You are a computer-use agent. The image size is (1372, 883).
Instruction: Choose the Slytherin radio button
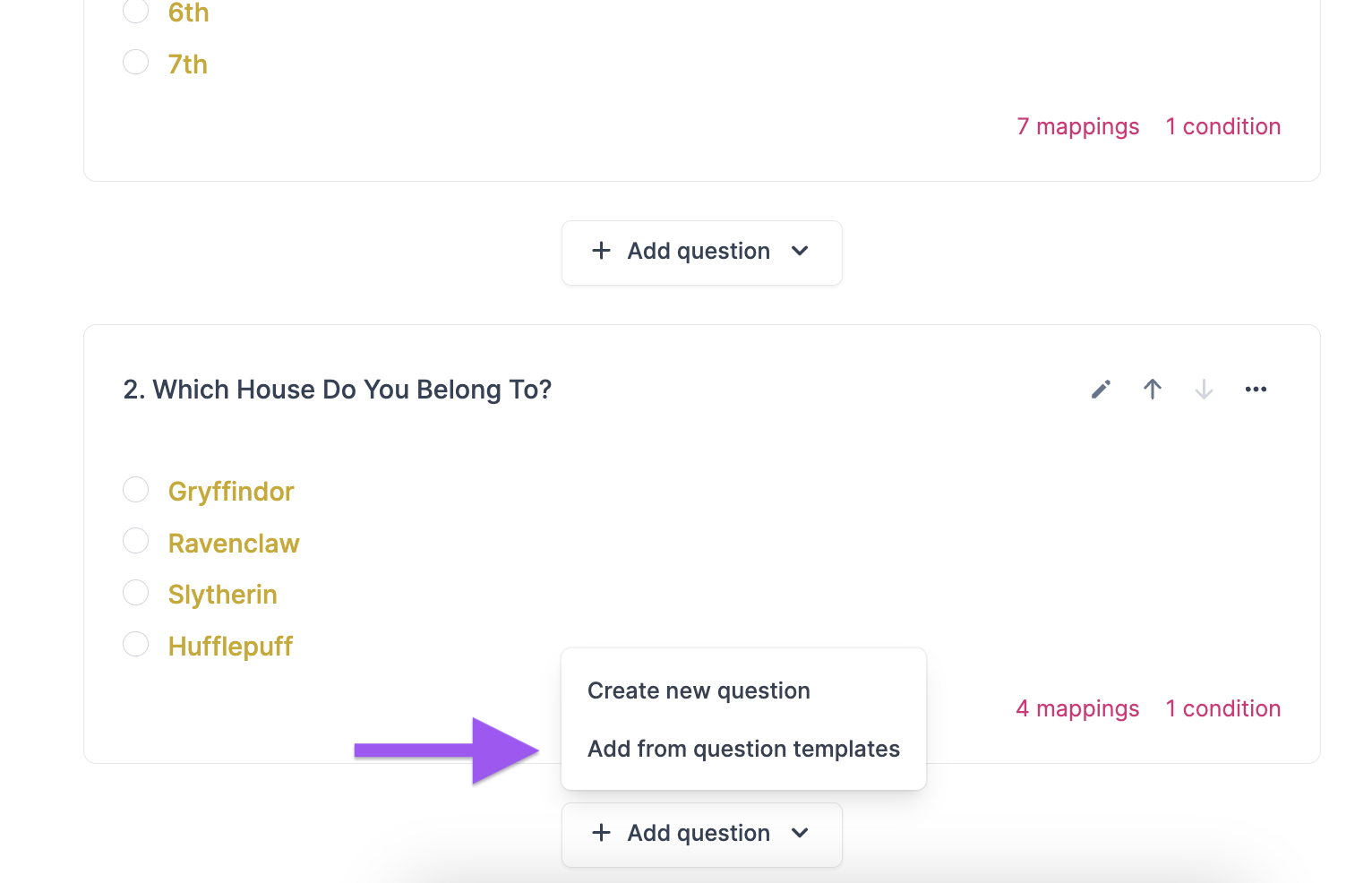coord(136,593)
